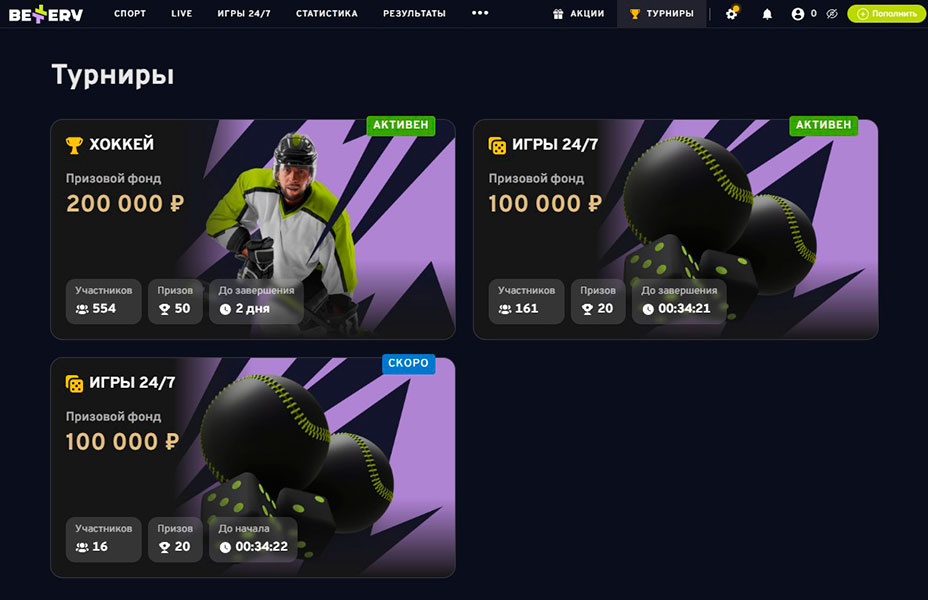Click the Пополнить deposit button
Screen dimensions: 928x600
[886, 14]
